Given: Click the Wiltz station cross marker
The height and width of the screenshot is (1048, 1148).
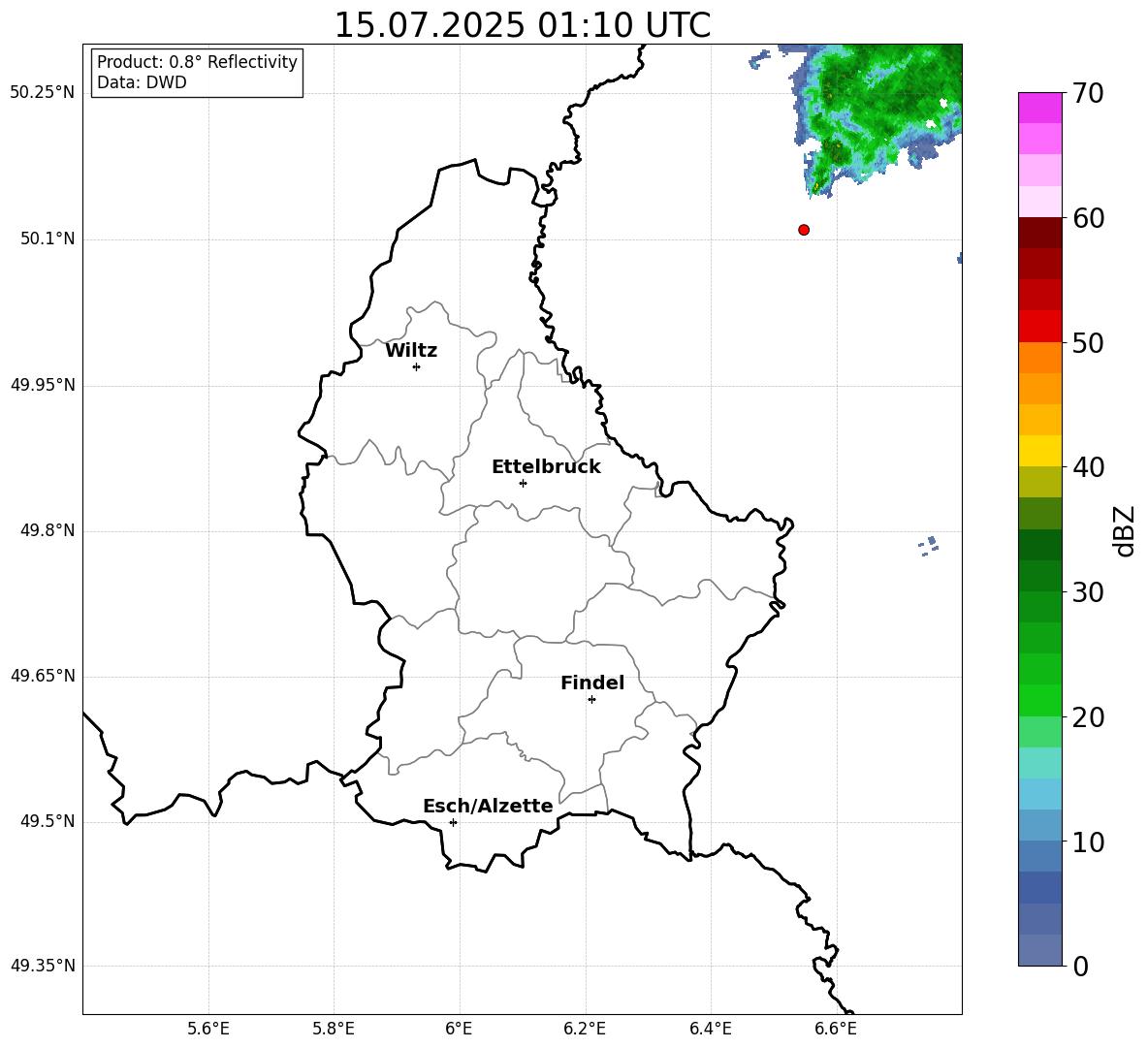Looking at the screenshot, I should point(417,366).
